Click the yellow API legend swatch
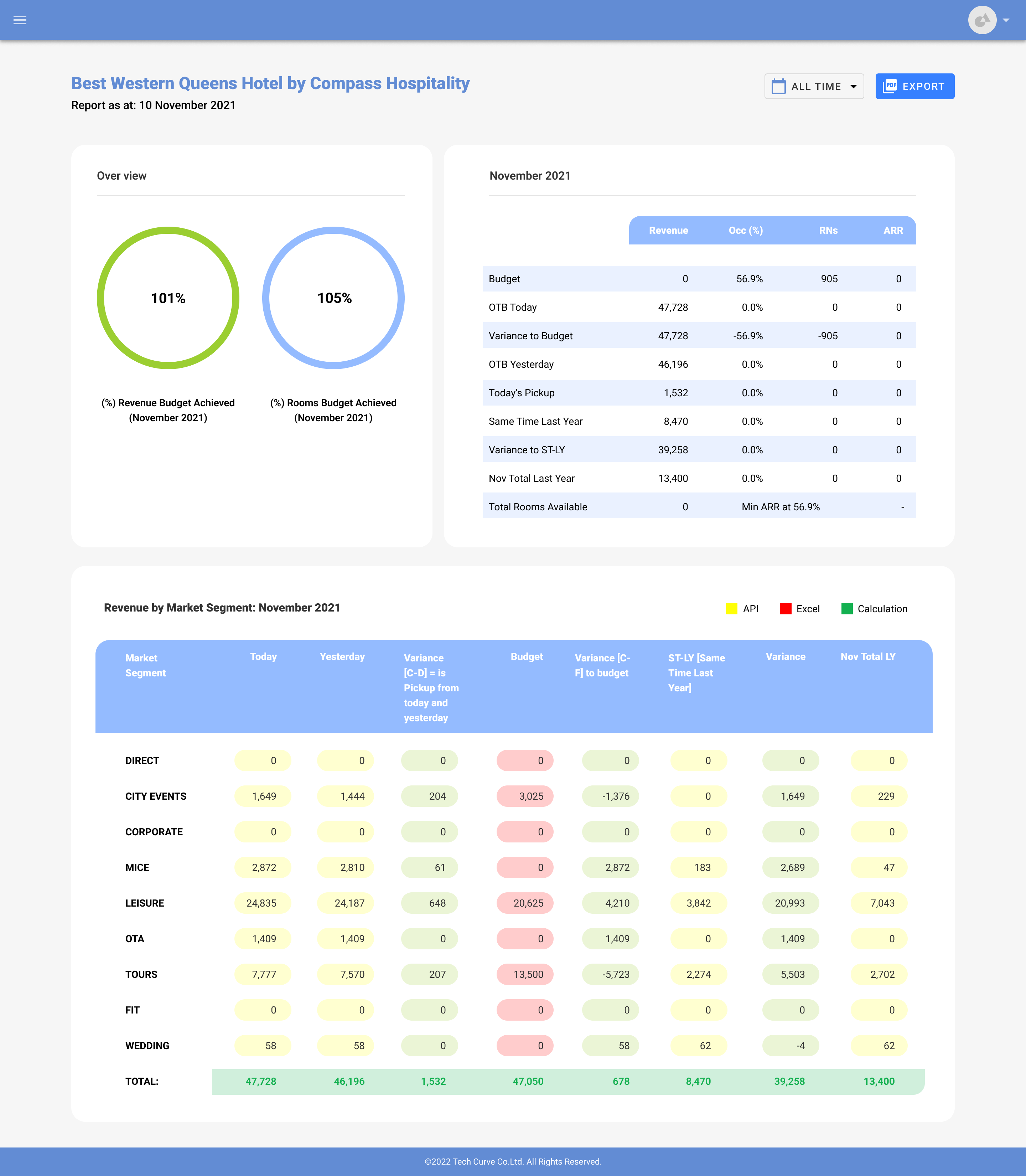The width and height of the screenshot is (1026, 1176). [731, 608]
